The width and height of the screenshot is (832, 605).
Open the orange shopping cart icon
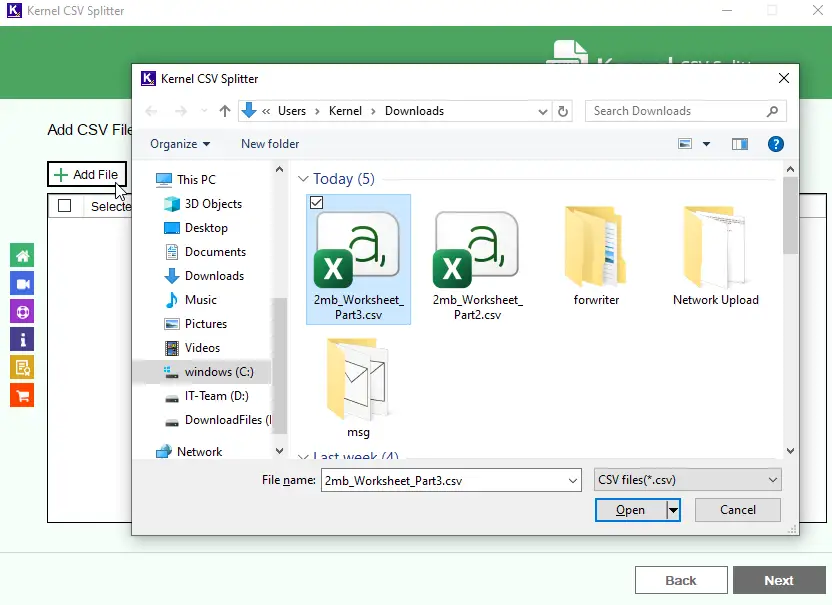pos(22,395)
